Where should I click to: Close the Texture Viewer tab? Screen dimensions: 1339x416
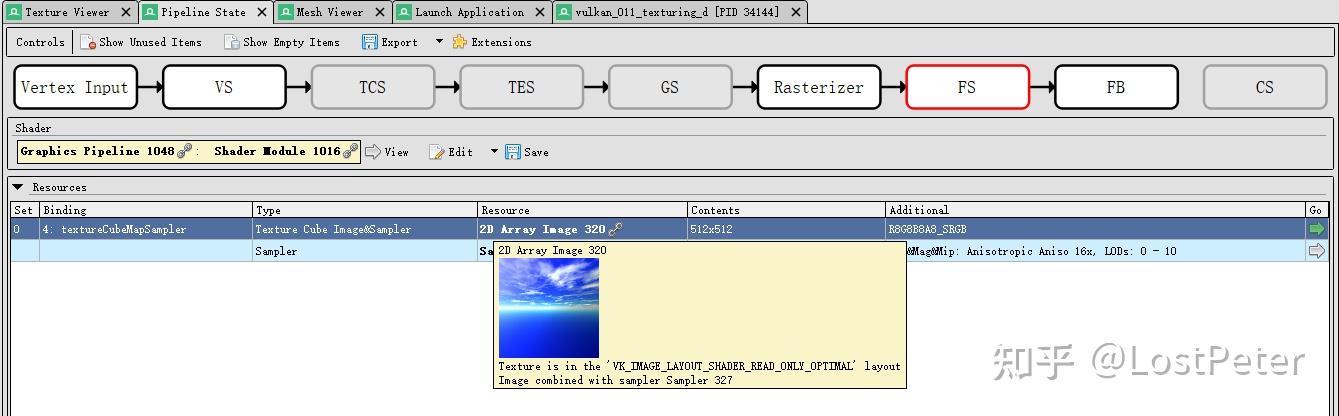click(125, 13)
